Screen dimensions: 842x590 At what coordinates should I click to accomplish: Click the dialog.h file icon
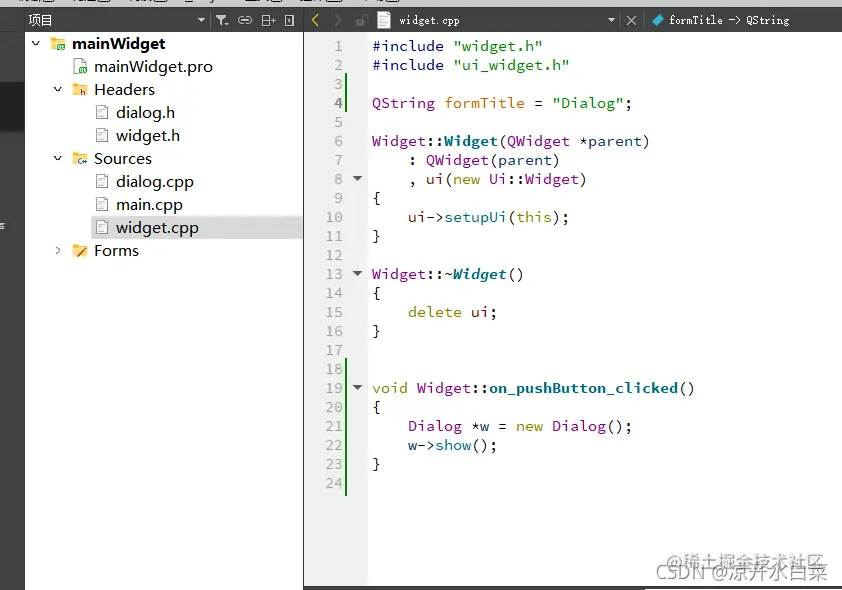102,112
